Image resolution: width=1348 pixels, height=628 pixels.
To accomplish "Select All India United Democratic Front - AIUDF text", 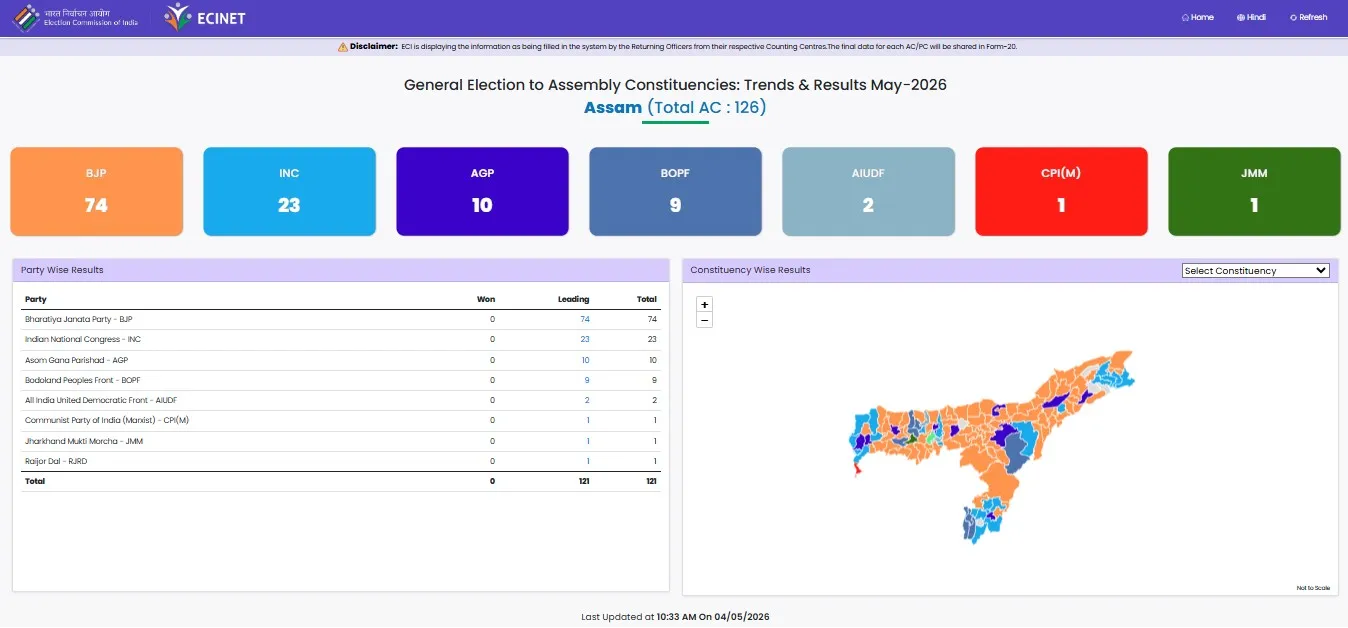I will click(101, 400).
